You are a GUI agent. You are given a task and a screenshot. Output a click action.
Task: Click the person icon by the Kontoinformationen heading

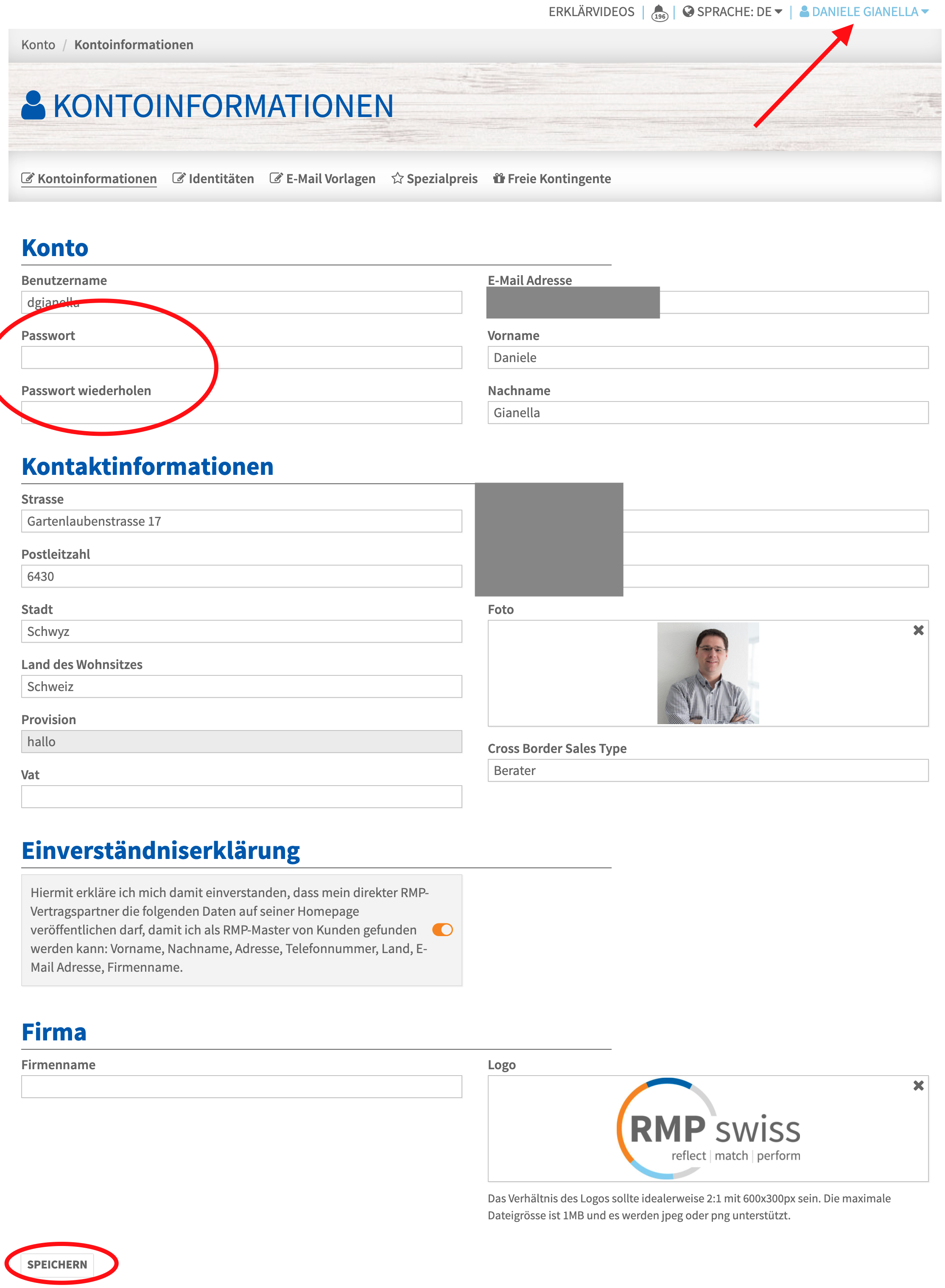coord(33,105)
